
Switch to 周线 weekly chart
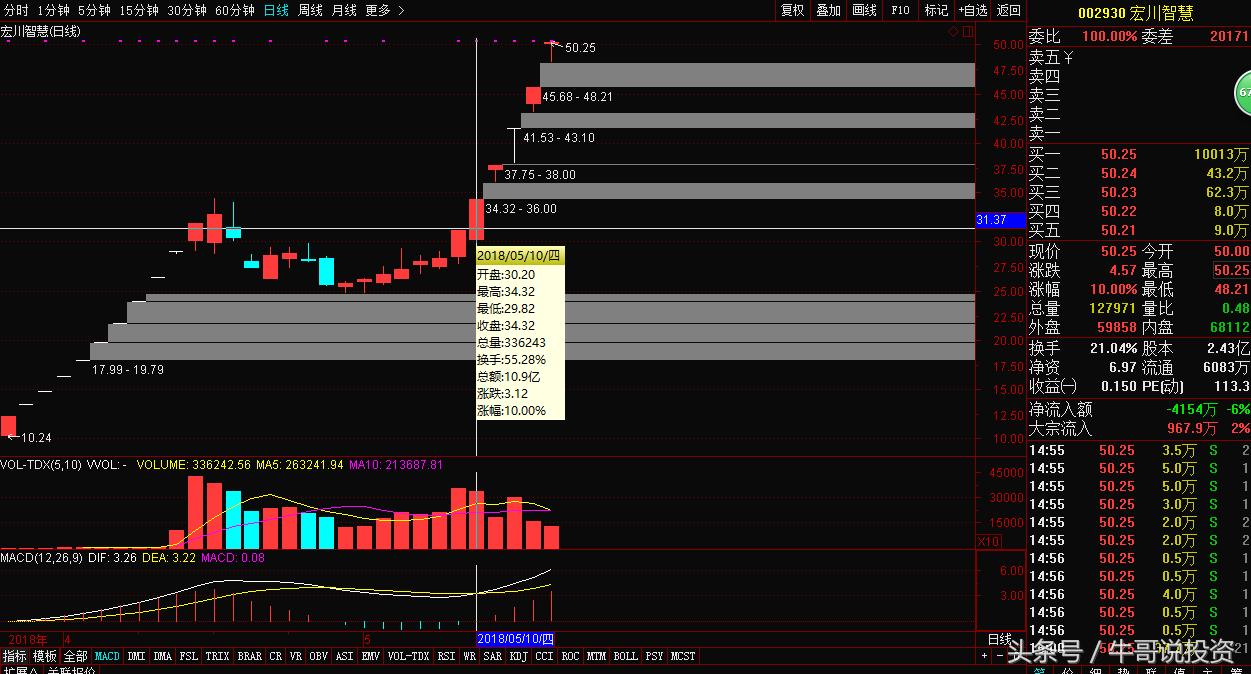(x=310, y=10)
